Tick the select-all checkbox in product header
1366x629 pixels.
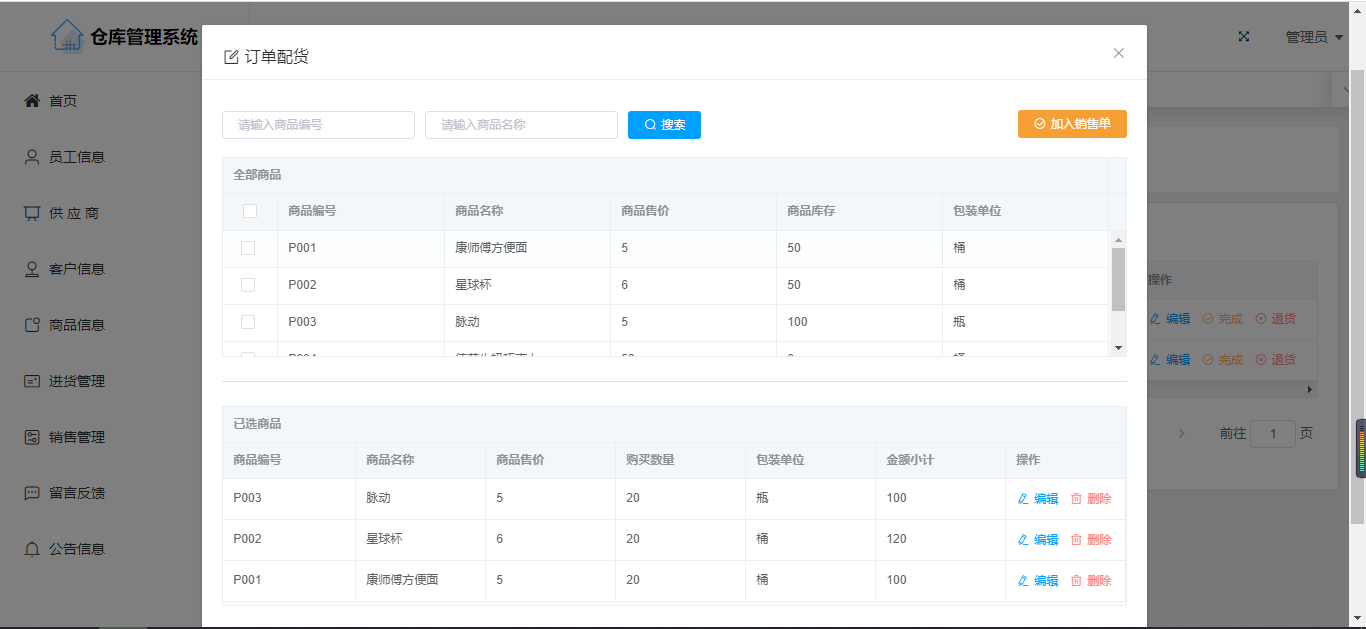[x=249, y=211]
